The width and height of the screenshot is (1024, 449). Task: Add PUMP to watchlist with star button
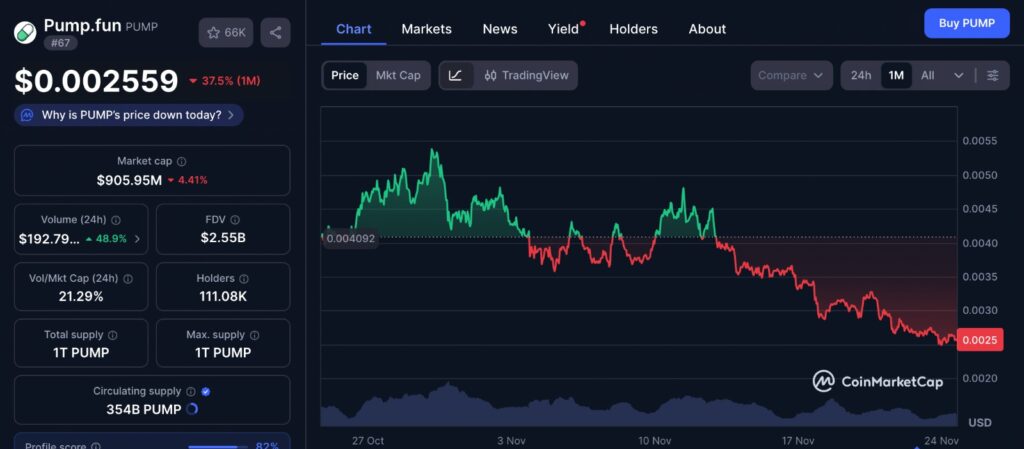pyautogui.click(x=226, y=33)
